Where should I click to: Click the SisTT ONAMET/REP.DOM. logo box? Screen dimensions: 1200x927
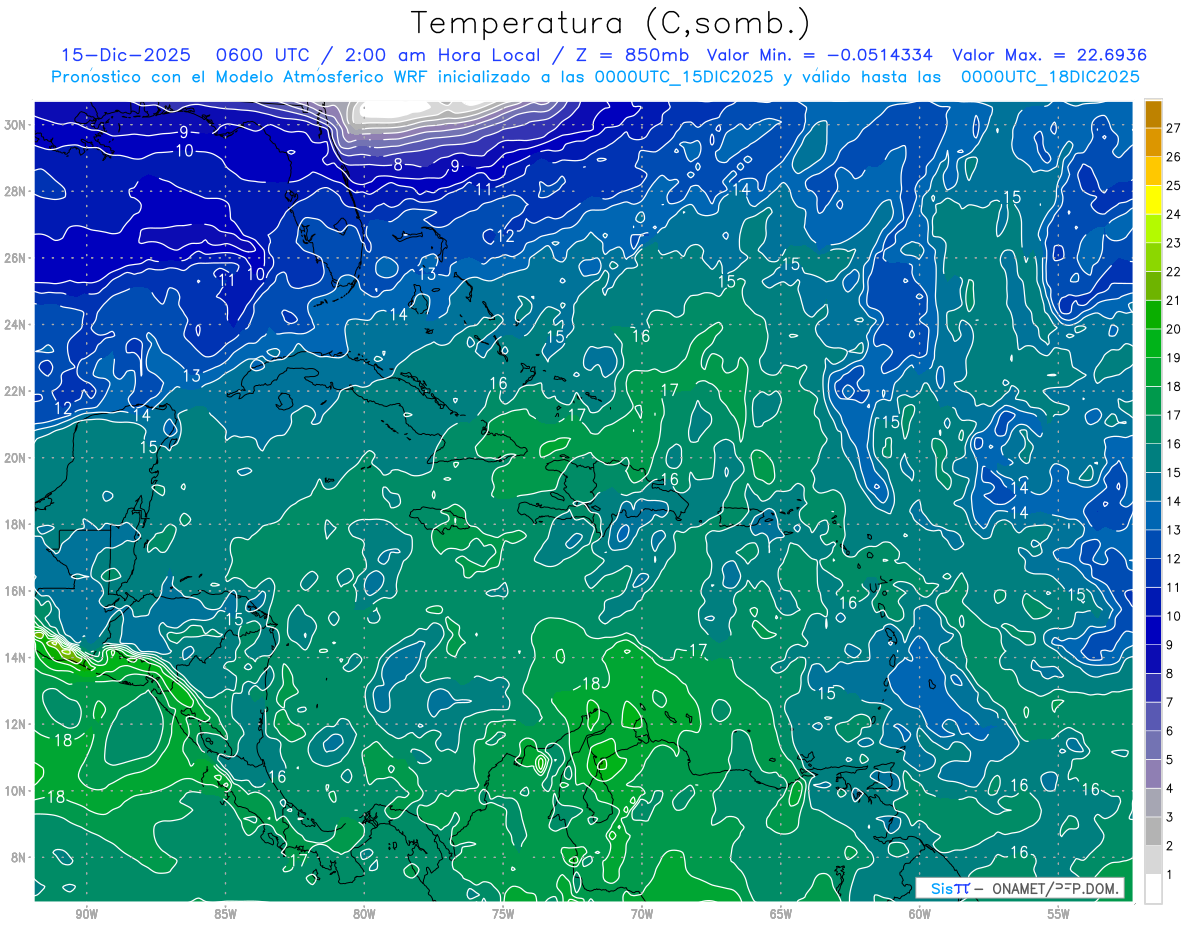[x=1020, y=888]
